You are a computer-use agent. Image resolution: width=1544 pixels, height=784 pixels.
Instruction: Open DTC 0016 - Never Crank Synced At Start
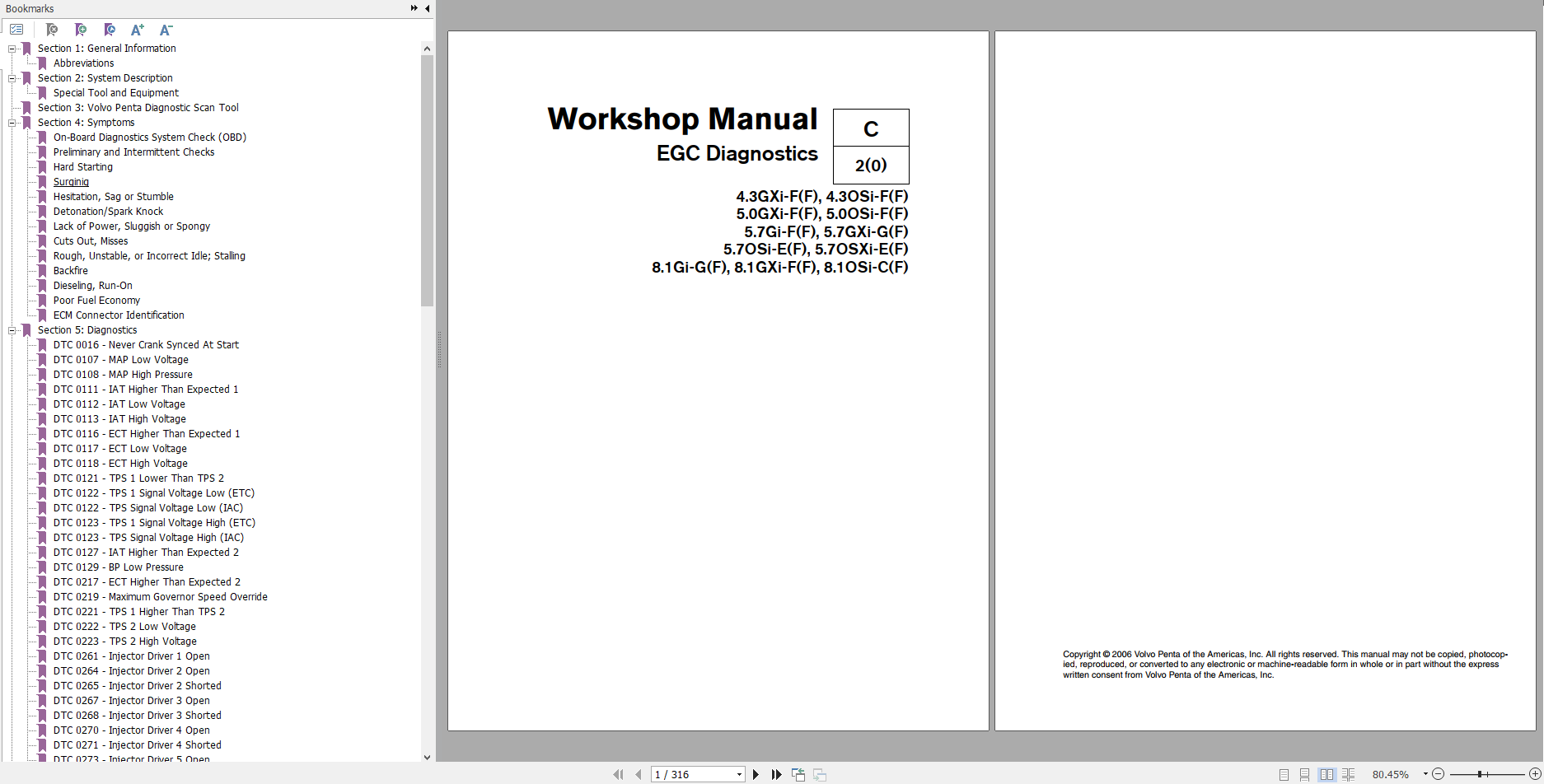pos(146,345)
